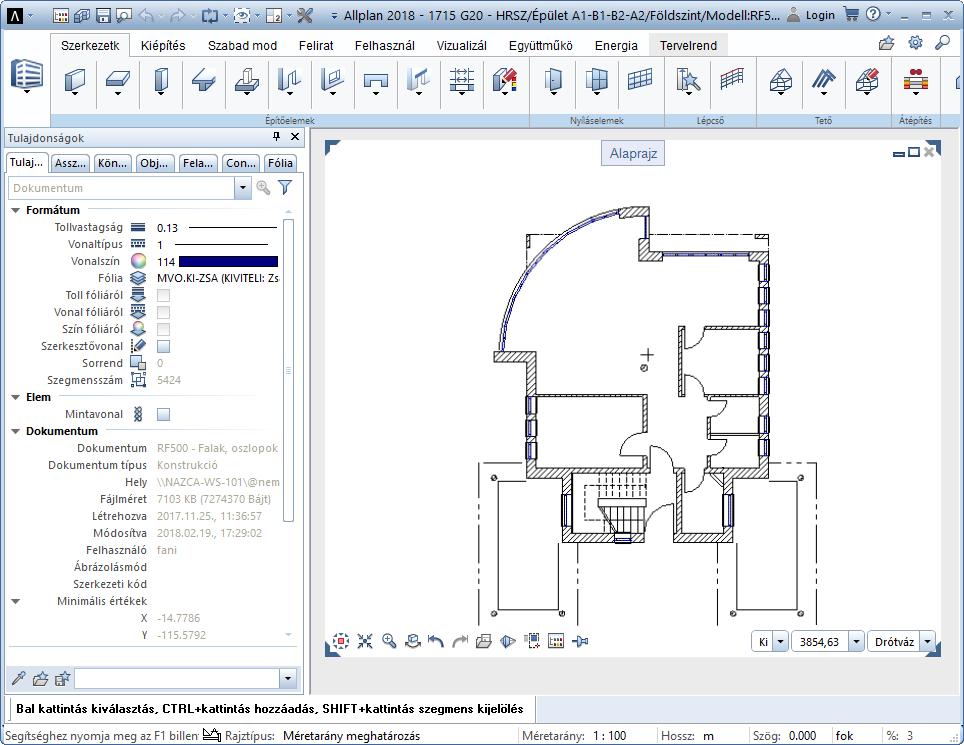
Task: Switch to the Tervelrend ribbon tab
Action: tap(688, 45)
